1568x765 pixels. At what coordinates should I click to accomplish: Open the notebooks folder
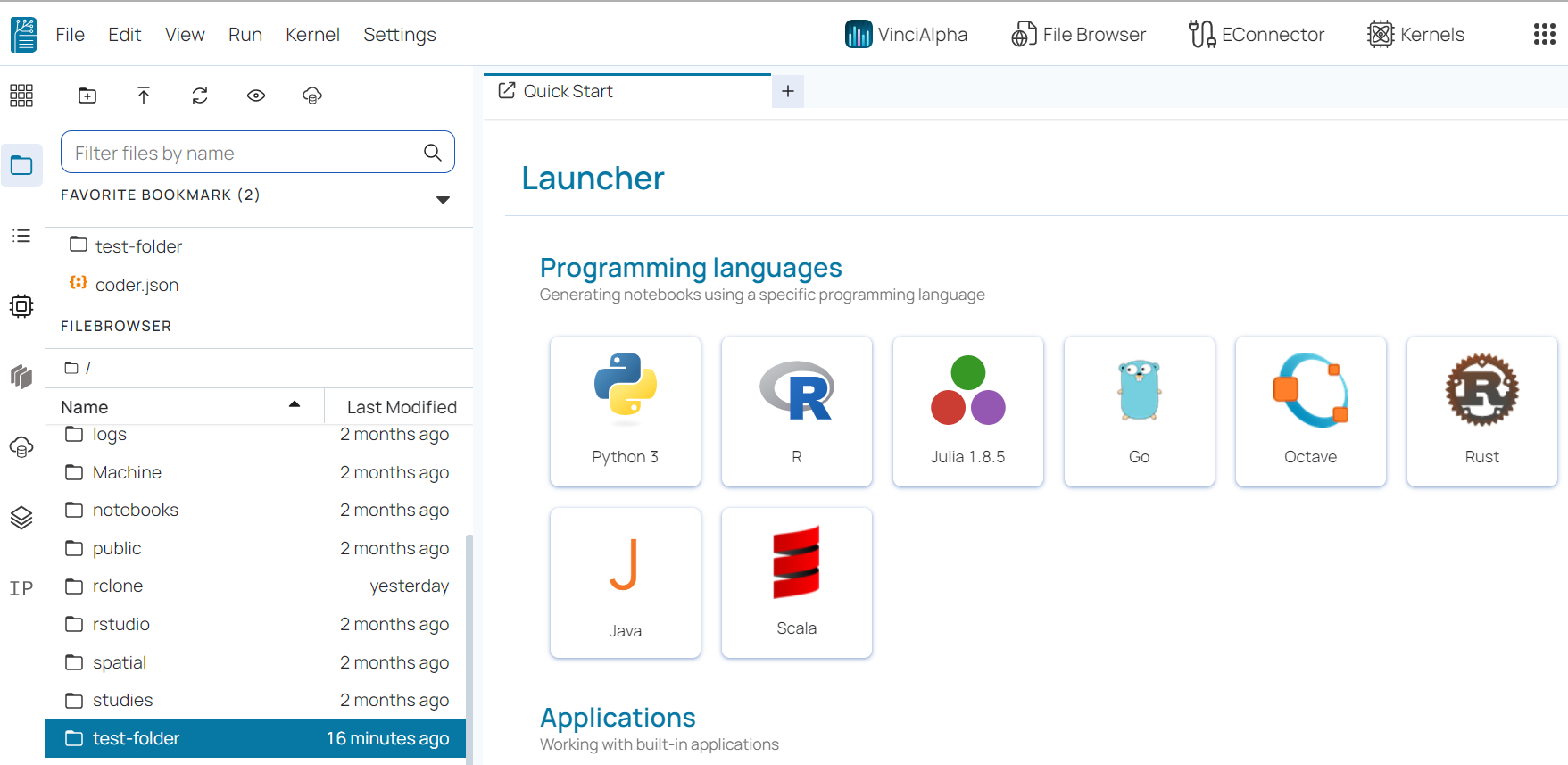point(255,511)
